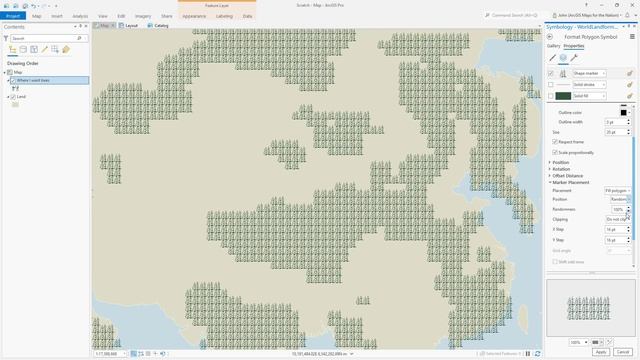Select List By Labeling tag icon
640x360 pixels.
pyautogui.click(x=66, y=49)
